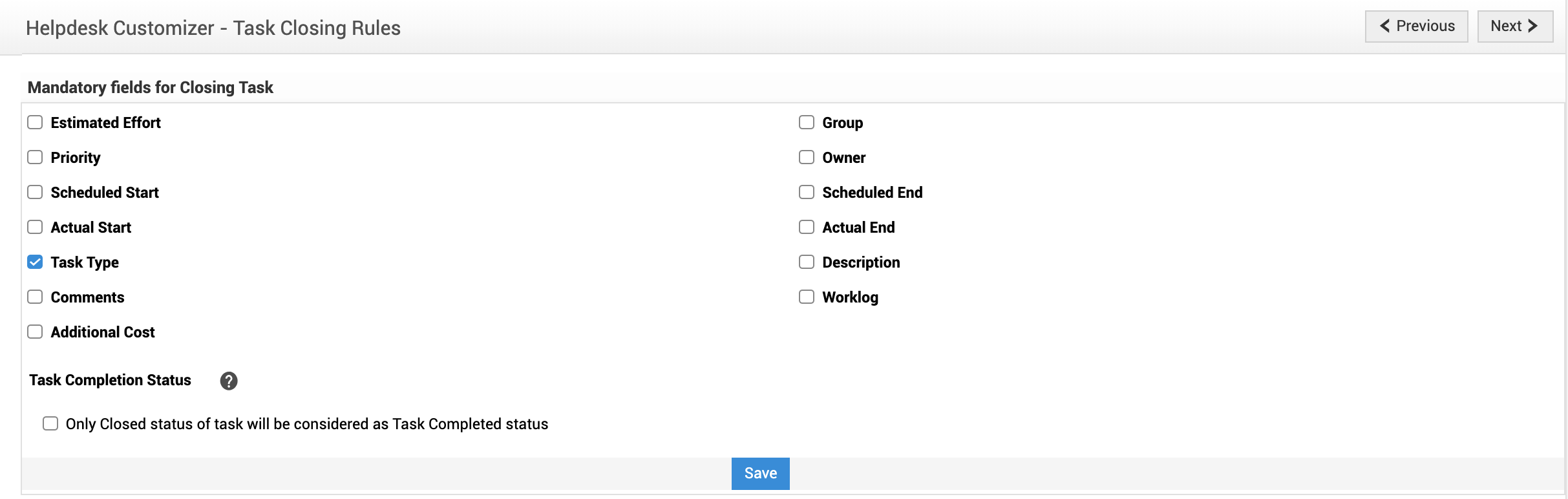Check the Additional Cost checkbox
This screenshot has height=499, width=1568.
click(x=35, y=332)
